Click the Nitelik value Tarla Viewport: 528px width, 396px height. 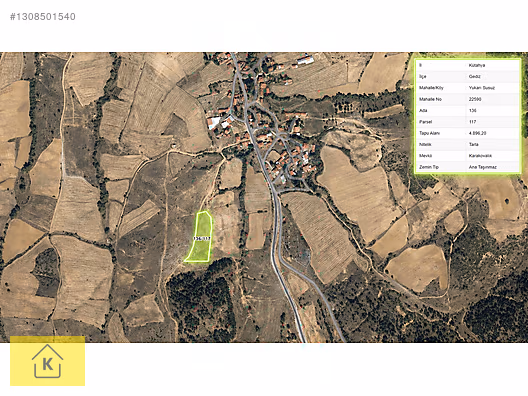(x=473, y=144)
